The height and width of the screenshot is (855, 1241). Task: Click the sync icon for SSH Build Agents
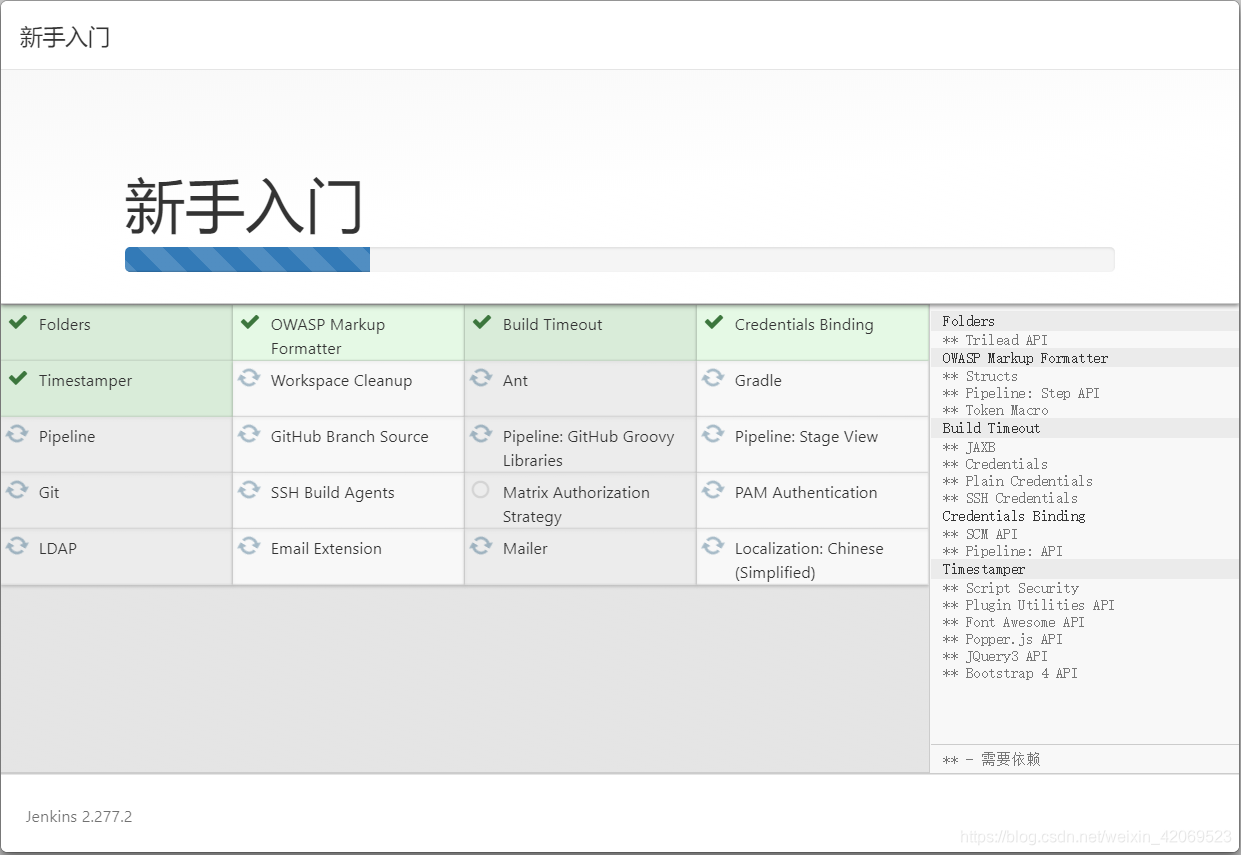tap(249, 491)
